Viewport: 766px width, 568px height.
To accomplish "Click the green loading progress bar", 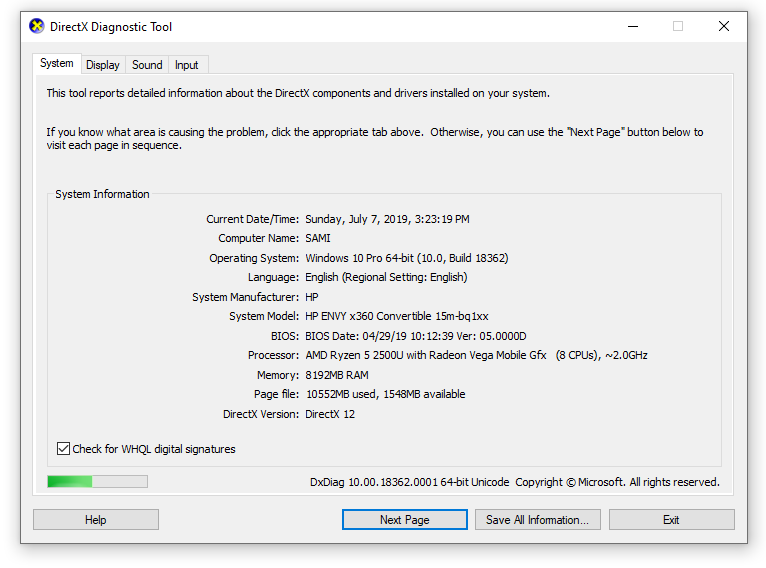I will click(x=97, y=482).
